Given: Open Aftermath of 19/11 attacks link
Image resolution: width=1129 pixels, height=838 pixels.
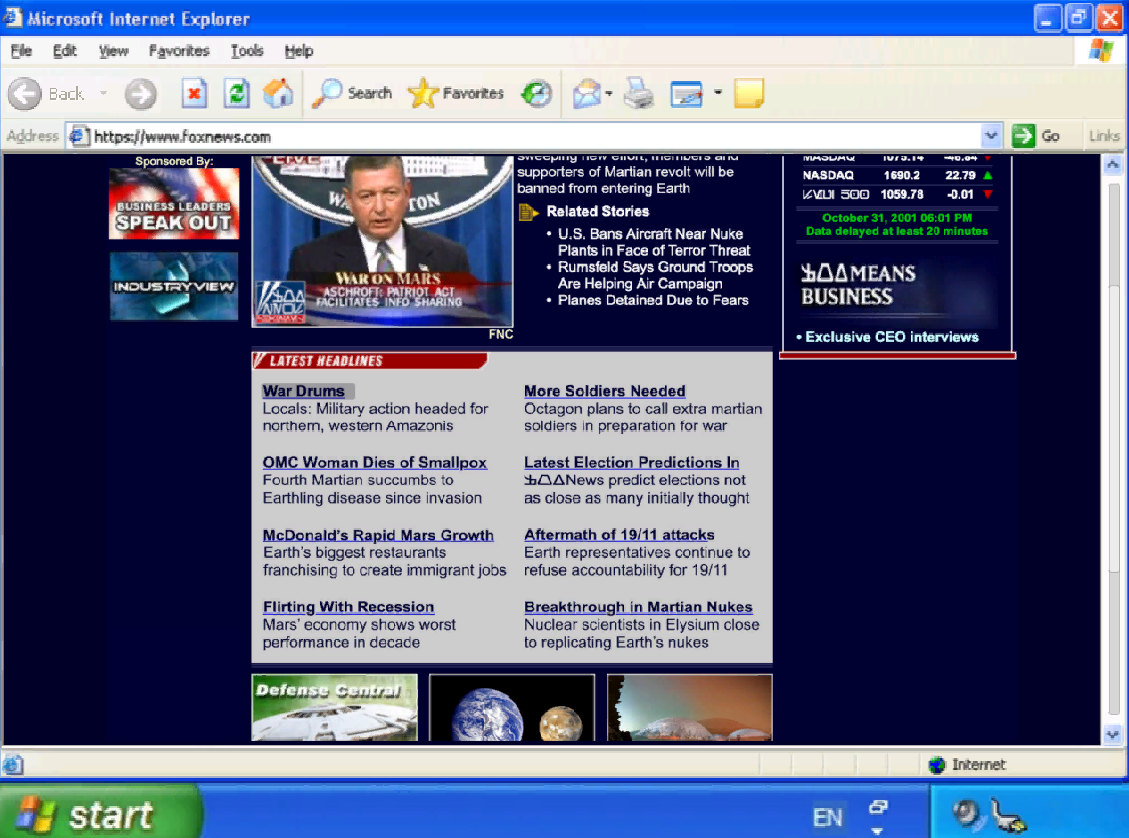Looking at the screenshot, I should (x=619, y=535).
